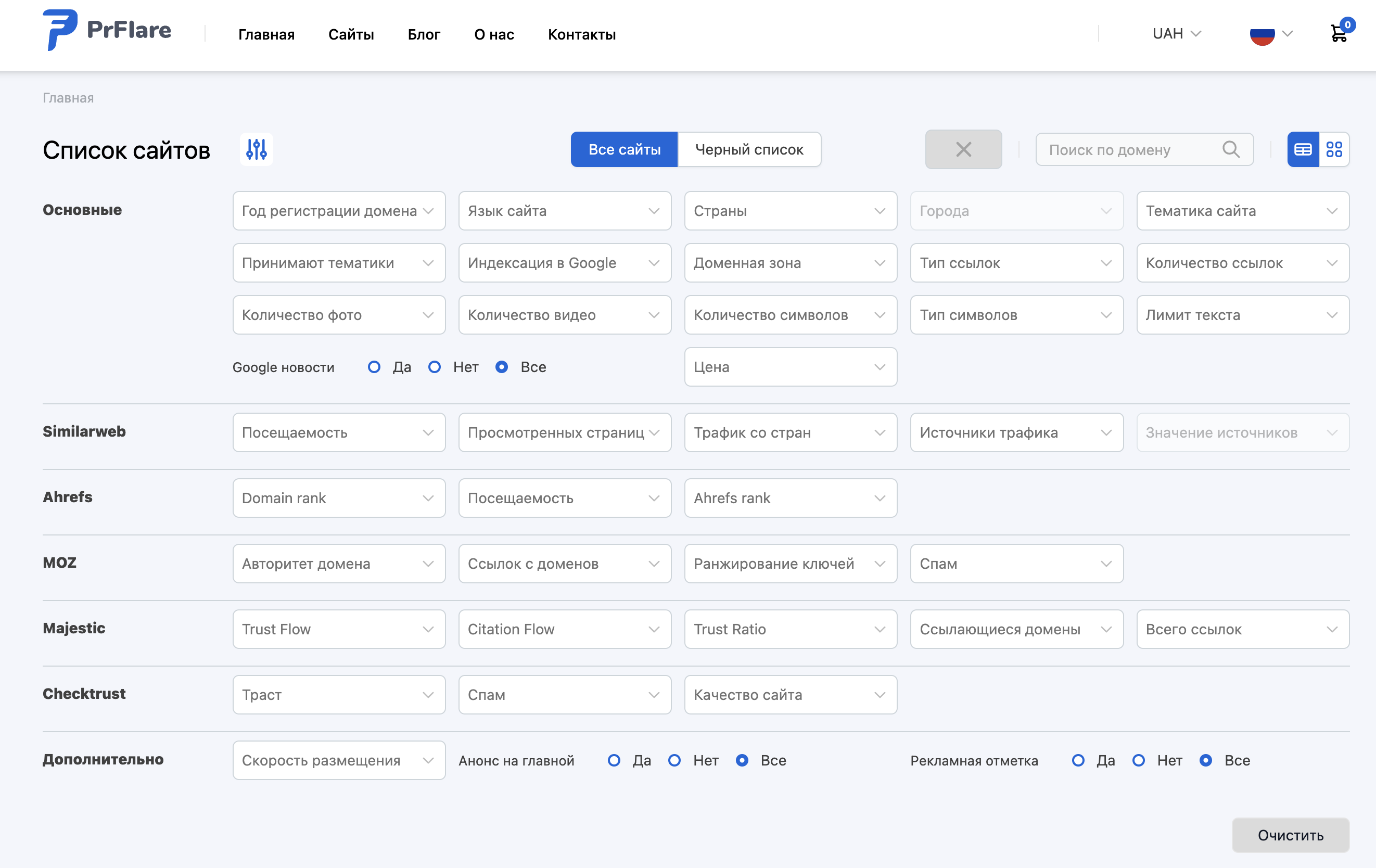Open Similarweb Посещаемость dropdown
The width and height of the screenshot is (1376, 868).
point(339,432)
